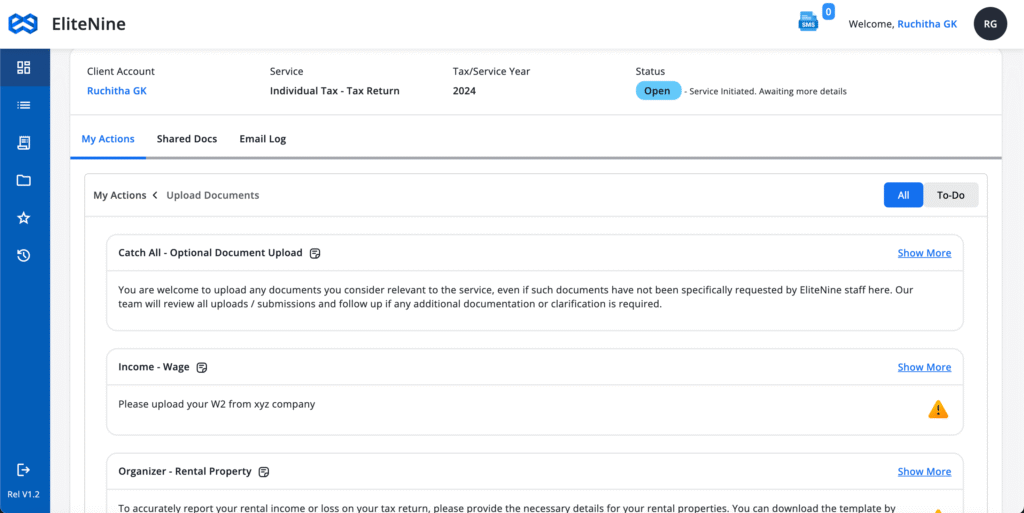Open the invoices sidebar icon
This screenshot has width=1024, height=513.
pyautogui.click(x=24, y=143)
